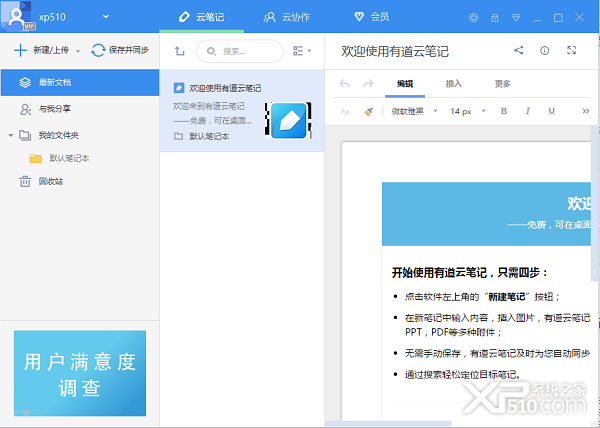Image resolution: width=600 pixels, height=428 pixels.
Task: Click note title 欢迎使用有道云笔记 field
Action: pos(395,51)
